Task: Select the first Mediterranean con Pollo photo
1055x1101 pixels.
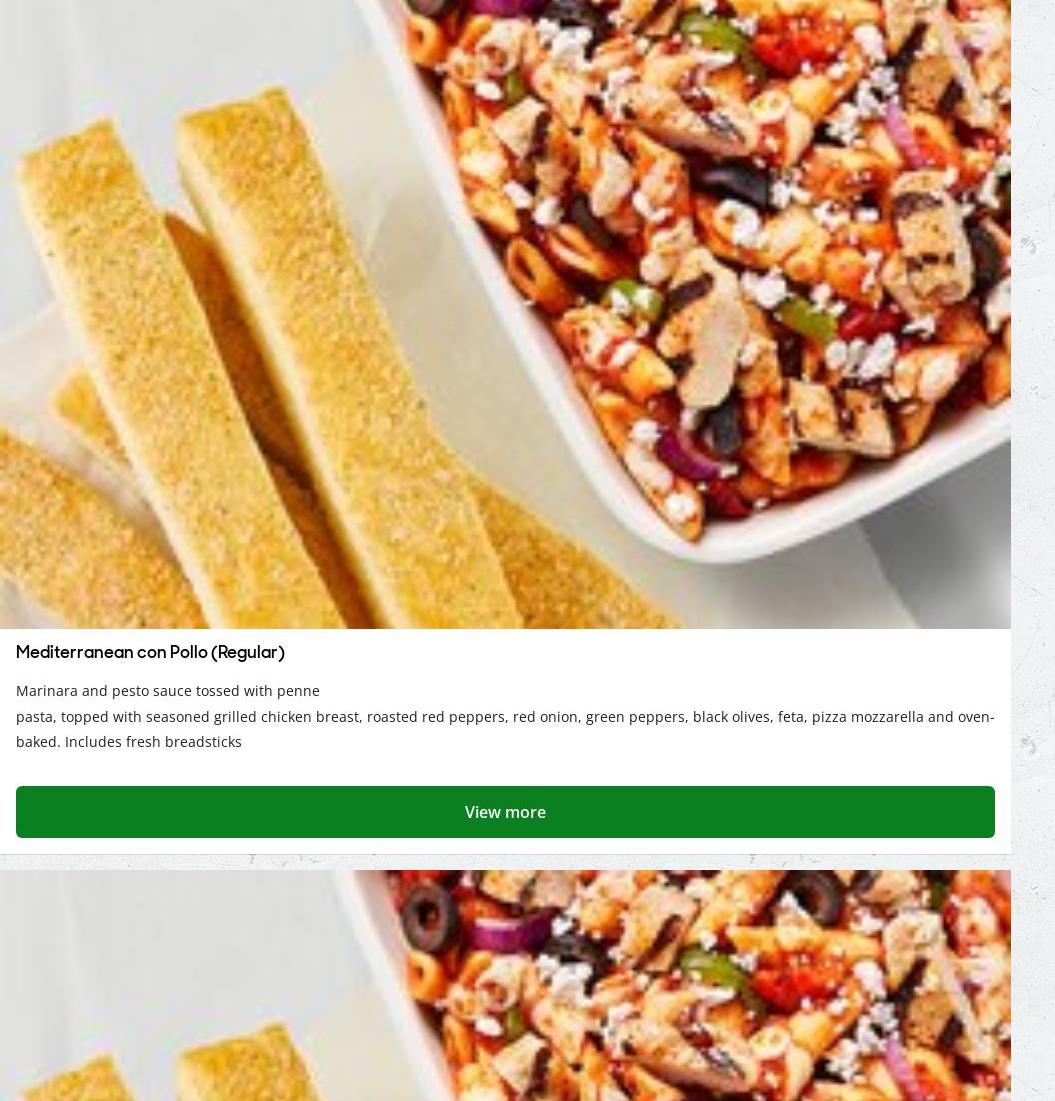Action: click(x=505, y=314)
